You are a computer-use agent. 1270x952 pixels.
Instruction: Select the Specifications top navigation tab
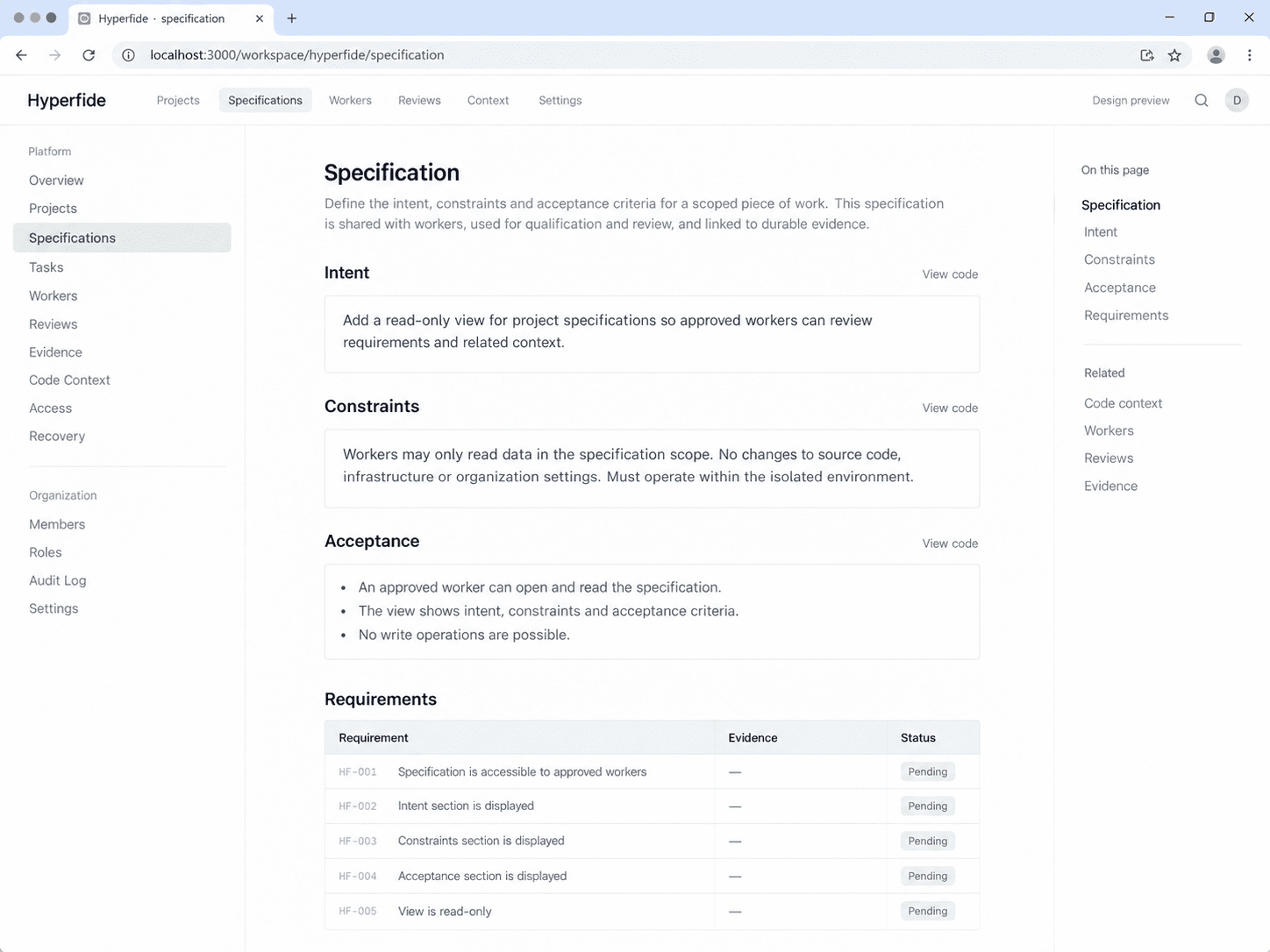[265, 101]
